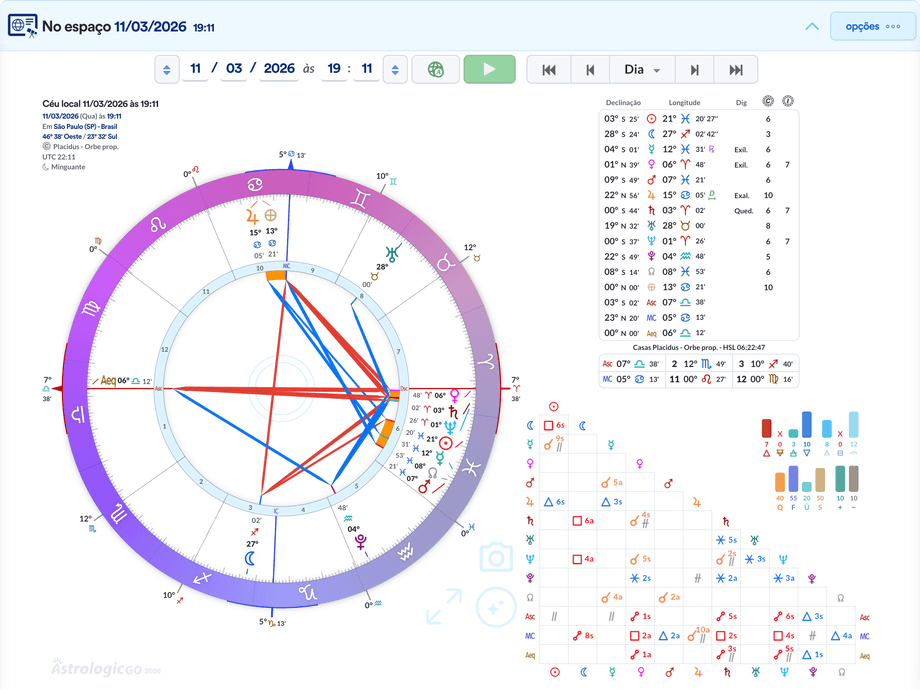This screenshot has width=920, height=690.
Task: Click the expand fullscreen arrows icon
Action: [x=444, y=607]
